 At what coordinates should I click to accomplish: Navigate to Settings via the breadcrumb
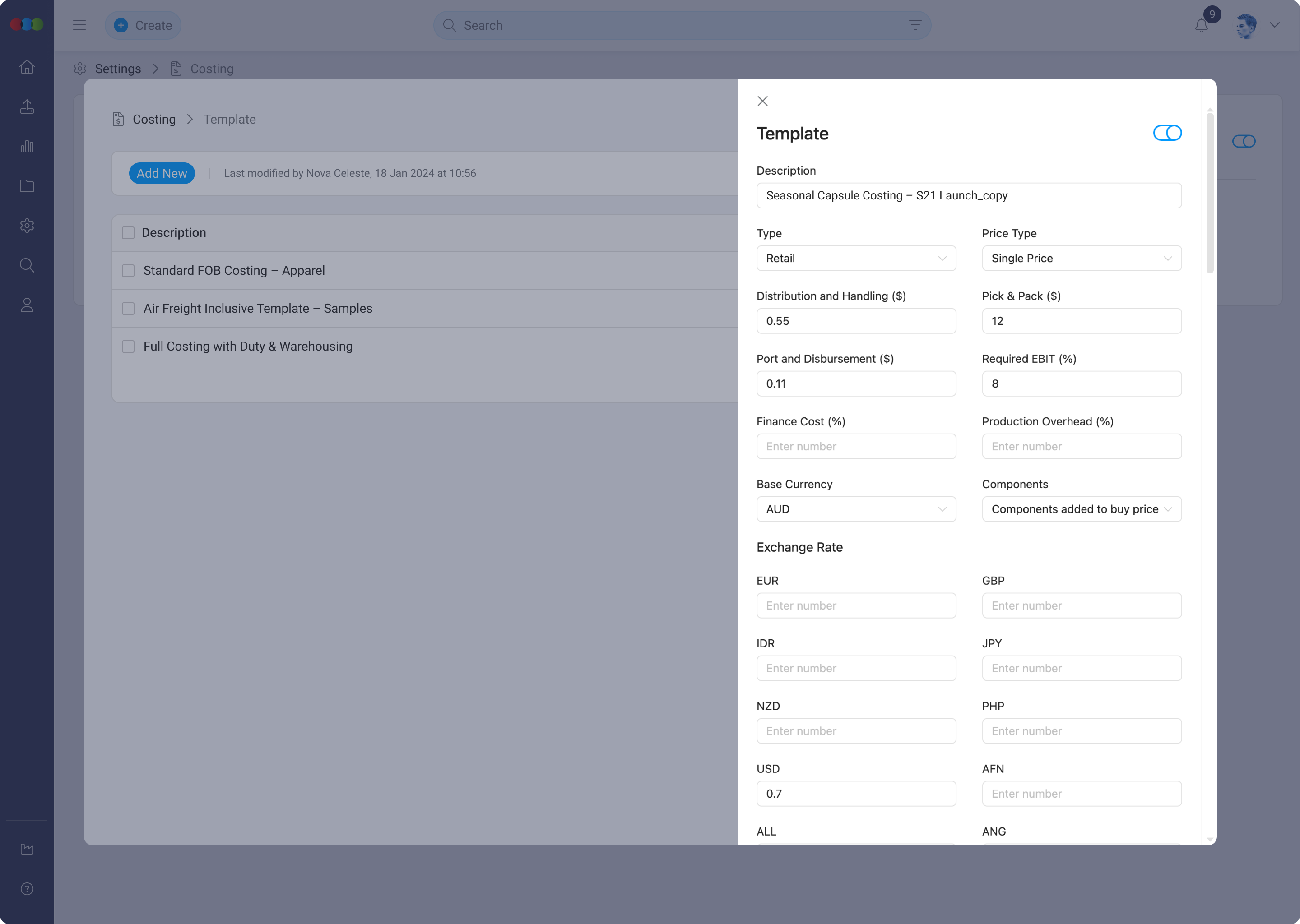click(118, 68)
